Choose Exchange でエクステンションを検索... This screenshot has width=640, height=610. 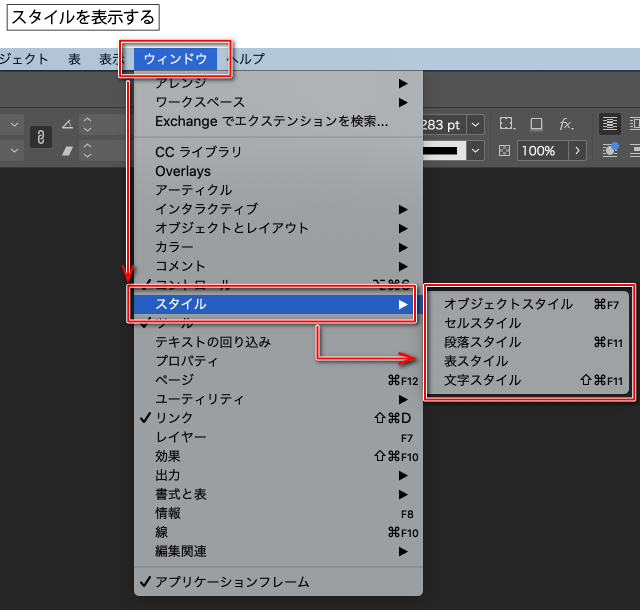click(278, 121)
